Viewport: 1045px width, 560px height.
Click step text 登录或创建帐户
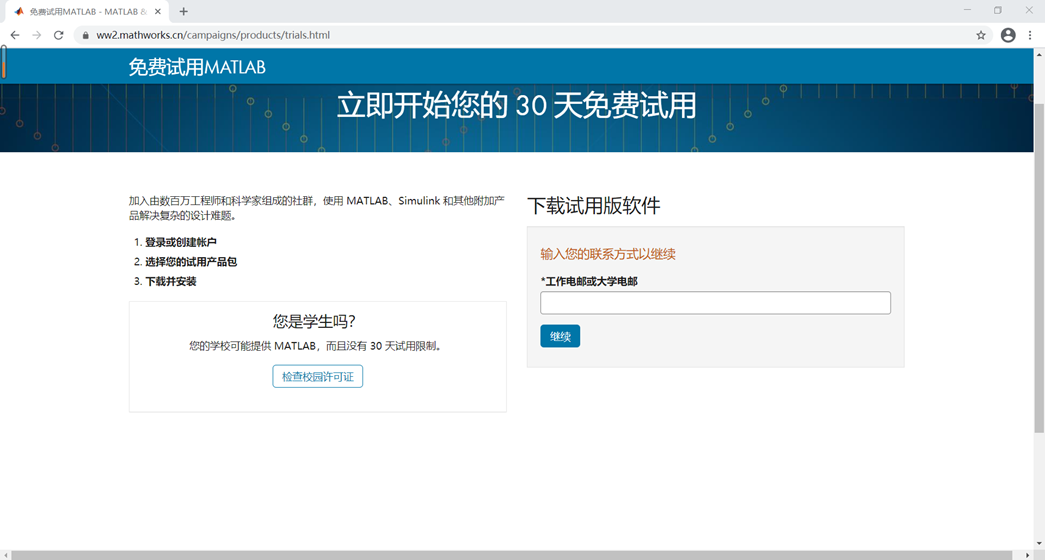(181, 242)
